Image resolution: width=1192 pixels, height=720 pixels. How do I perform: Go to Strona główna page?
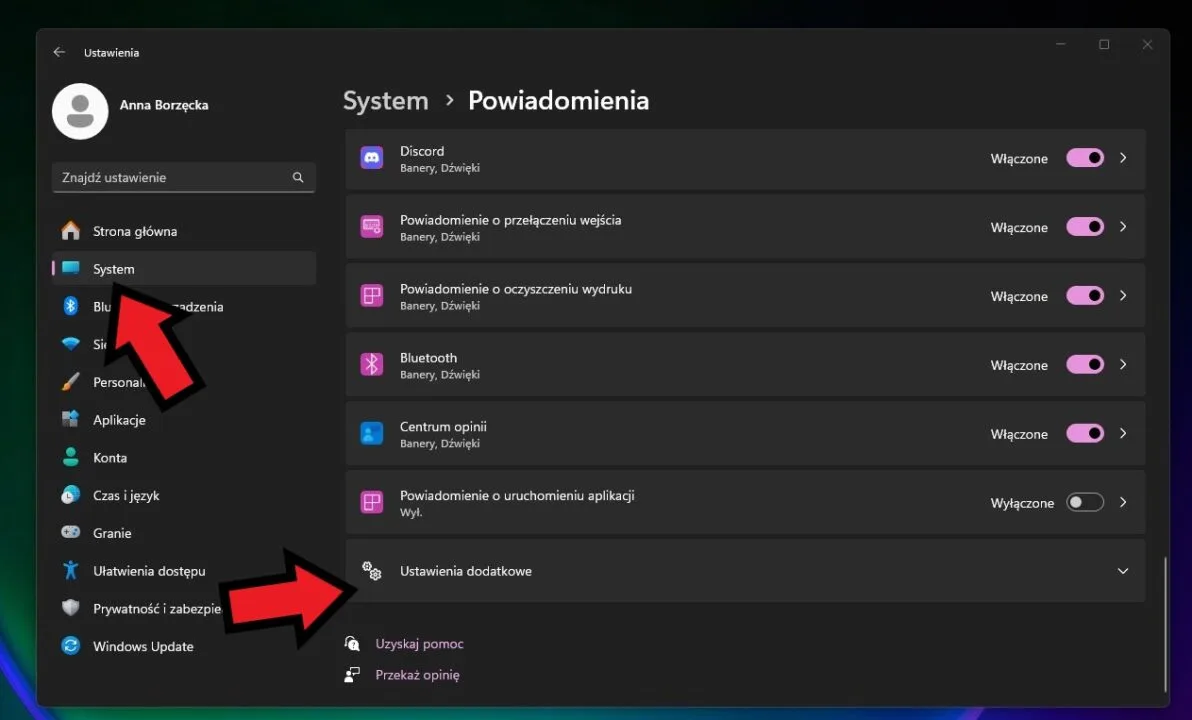pos(184,230)
